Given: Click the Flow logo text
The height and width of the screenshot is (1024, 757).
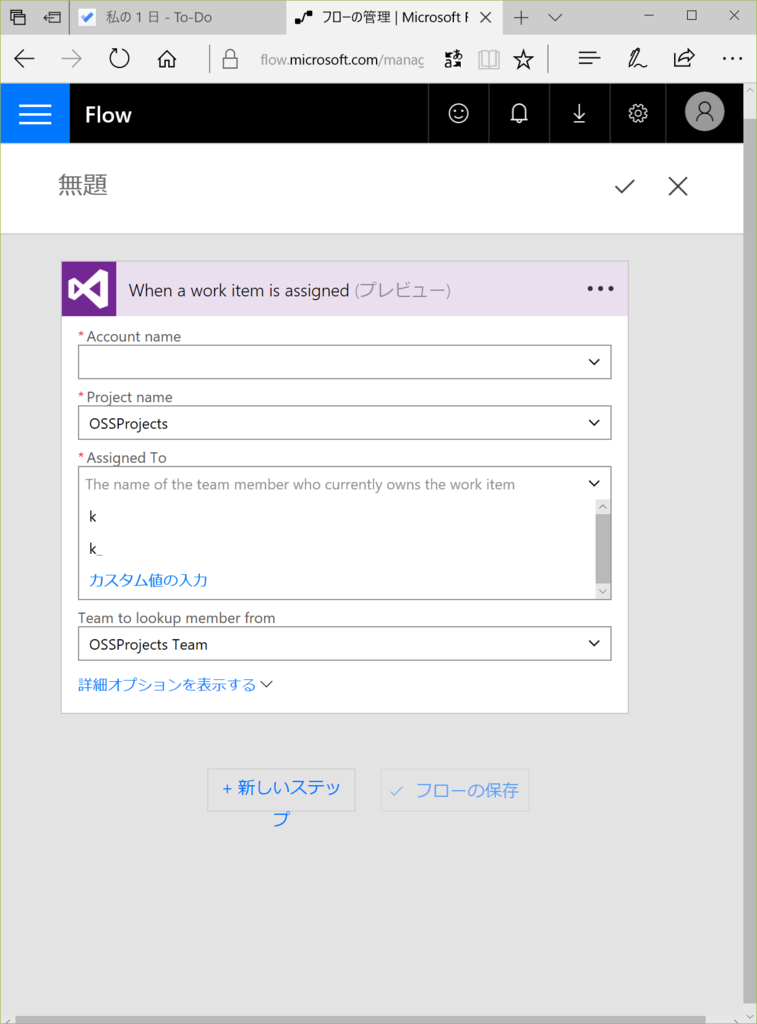Looking at the screenshot, I should coord(108,115).
